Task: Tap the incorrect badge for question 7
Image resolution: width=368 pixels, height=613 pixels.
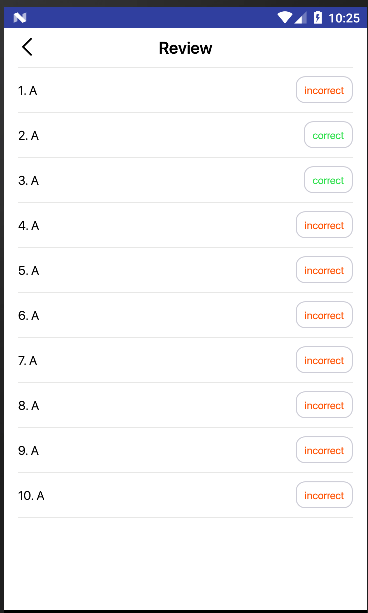Action: tap(324, 360)
